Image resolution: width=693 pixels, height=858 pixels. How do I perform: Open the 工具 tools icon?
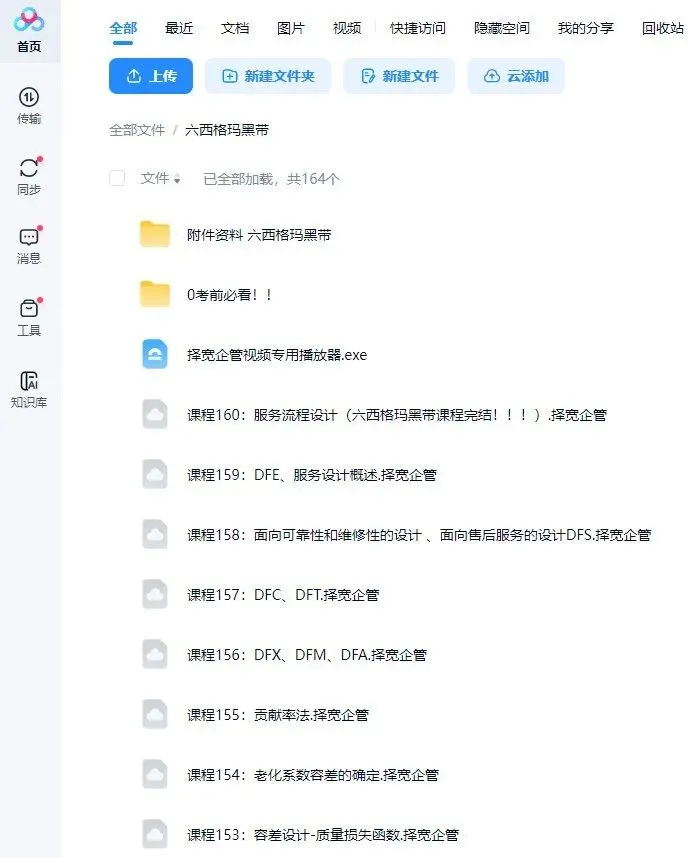[x=29, y=309]
